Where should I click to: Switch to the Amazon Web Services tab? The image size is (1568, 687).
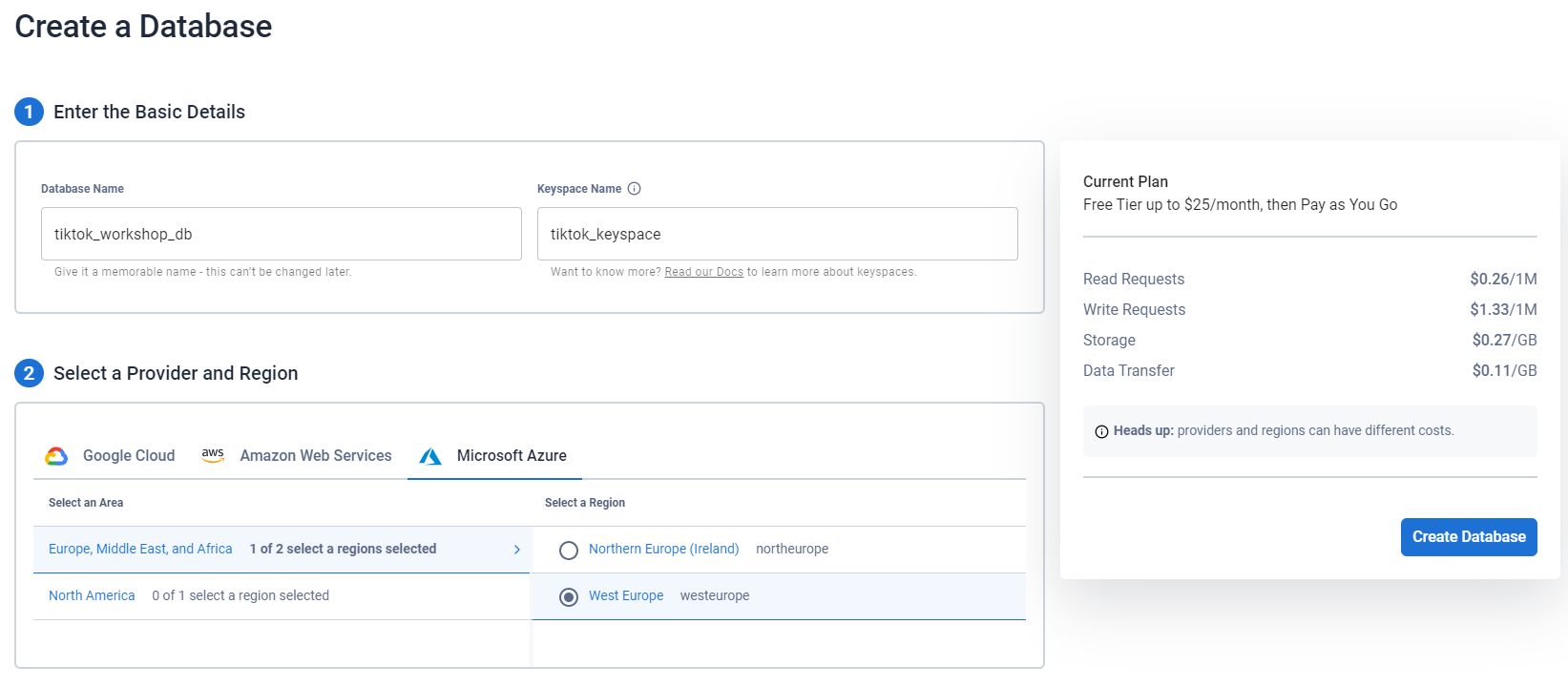(x=315, y=456)
